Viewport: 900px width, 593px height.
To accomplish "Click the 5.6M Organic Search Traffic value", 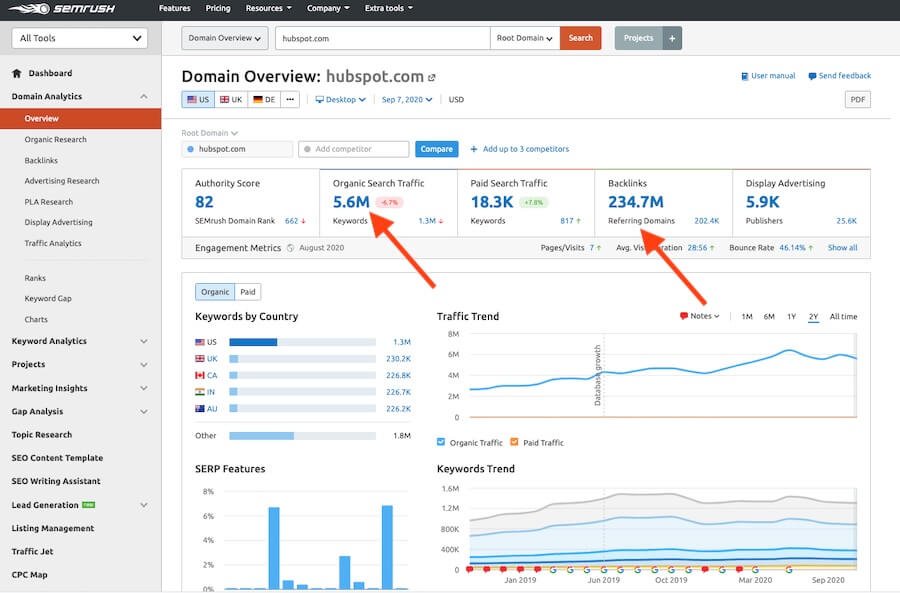I will pyautogui.click(x=351, y=202).
